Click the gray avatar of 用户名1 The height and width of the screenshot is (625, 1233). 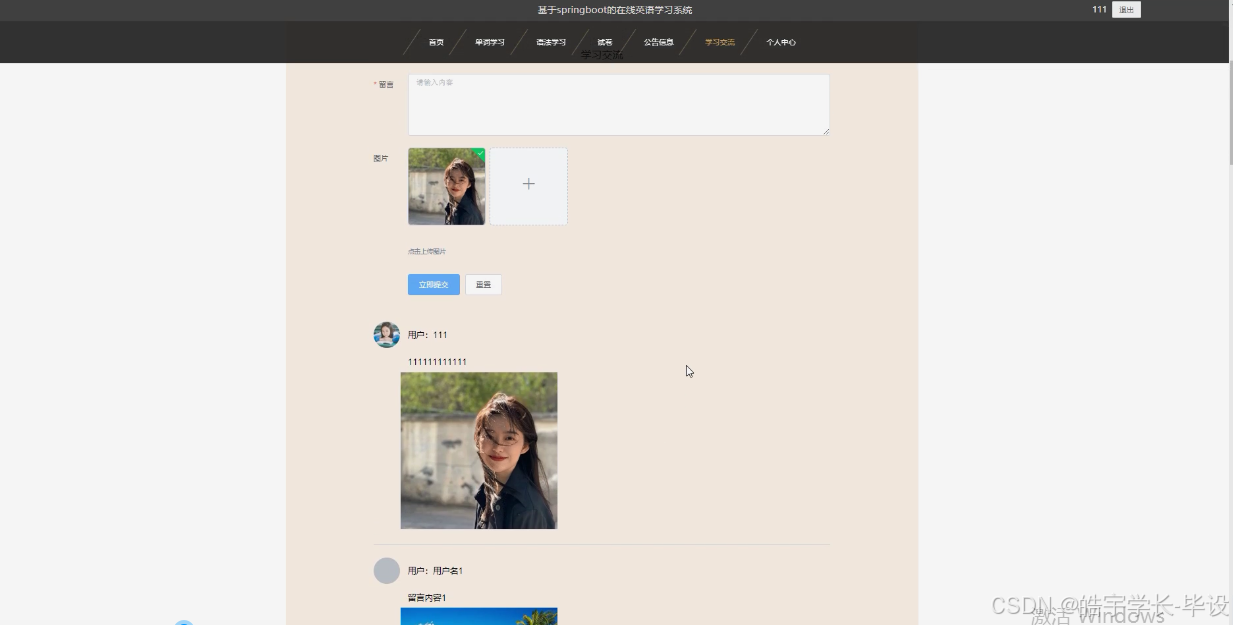(x=387, y=571)
